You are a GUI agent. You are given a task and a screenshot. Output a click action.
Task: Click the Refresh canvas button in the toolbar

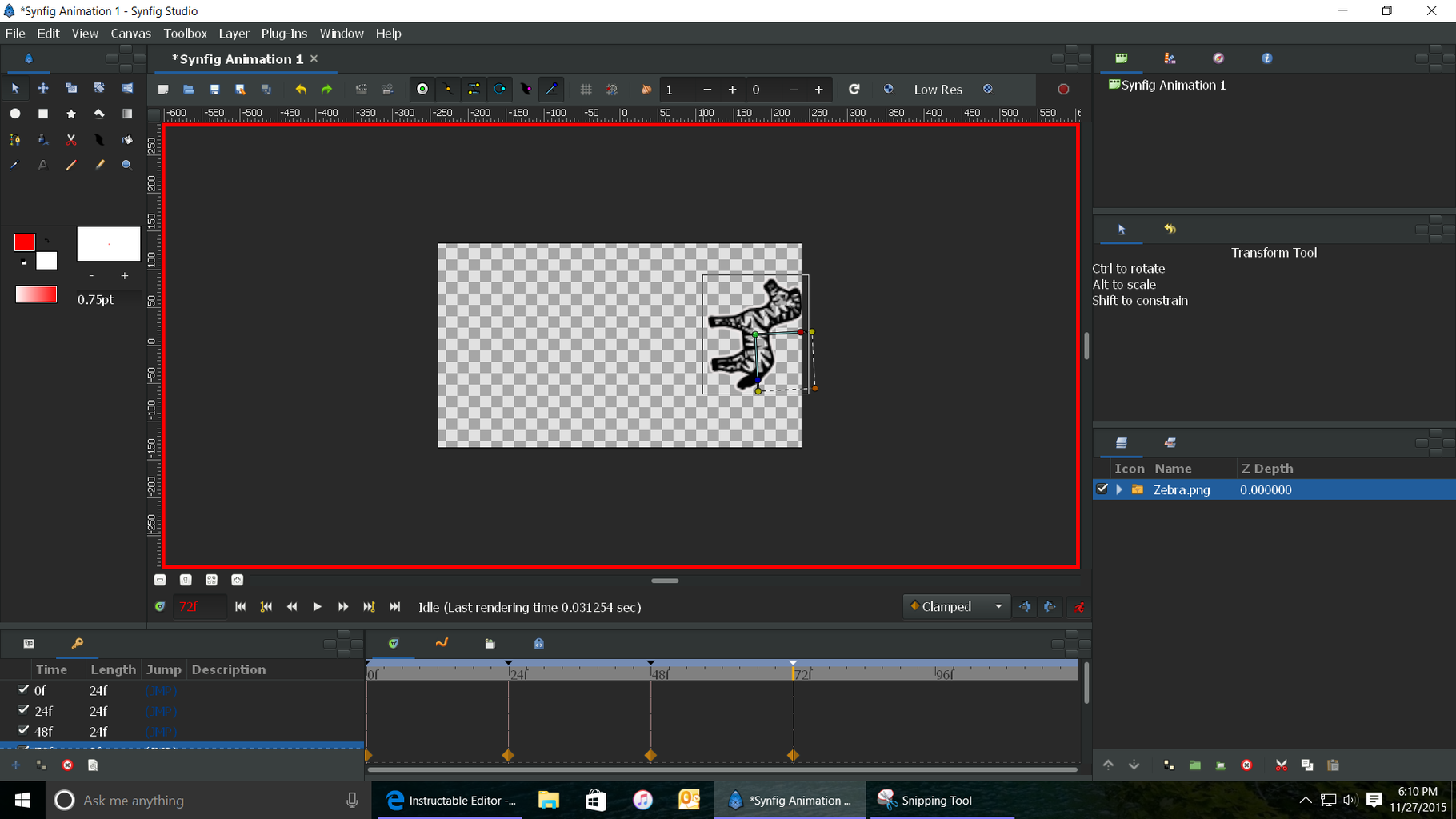(x=854, y=90)
